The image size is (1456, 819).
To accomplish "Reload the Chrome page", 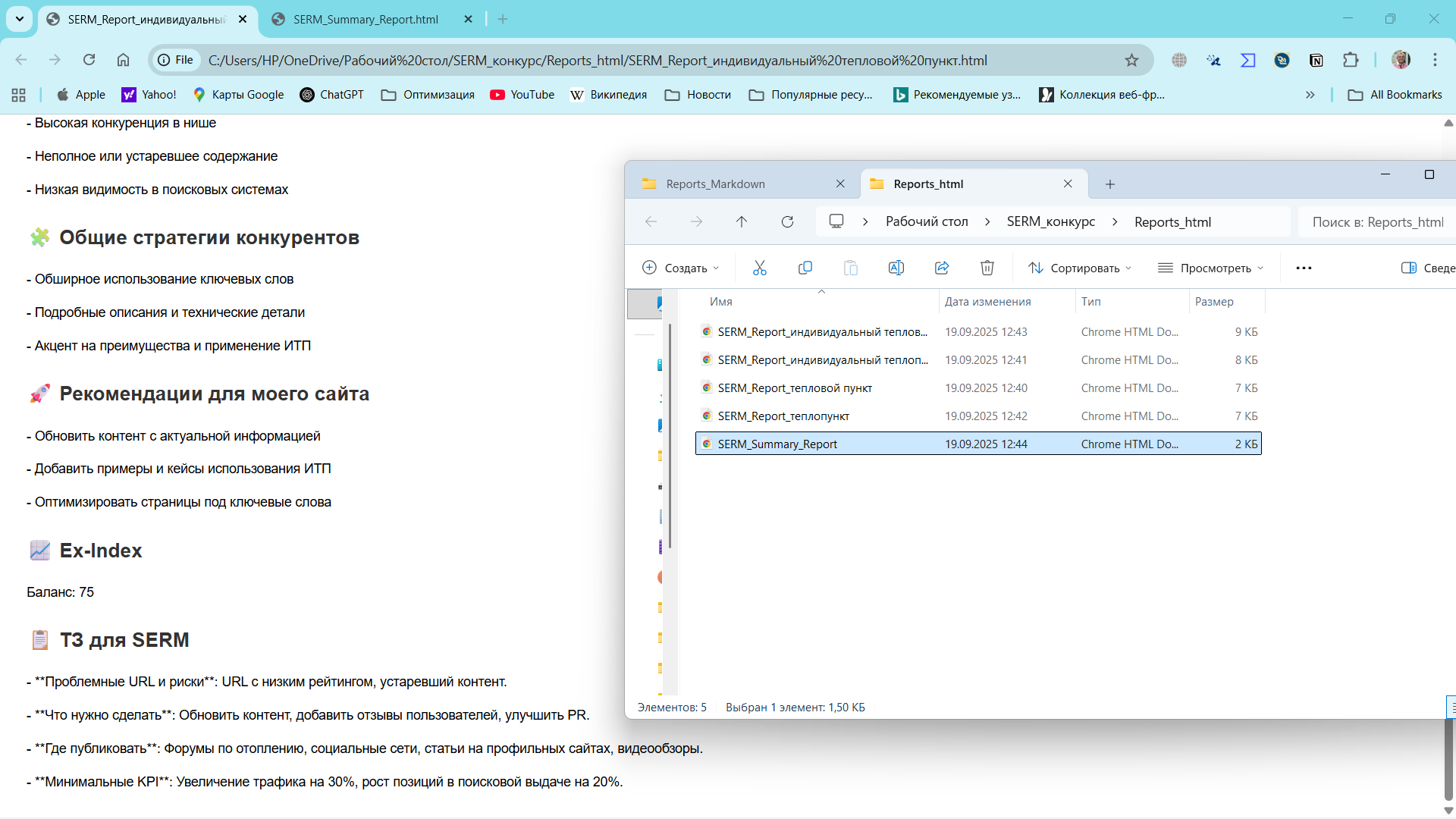I will click(89, 60).
